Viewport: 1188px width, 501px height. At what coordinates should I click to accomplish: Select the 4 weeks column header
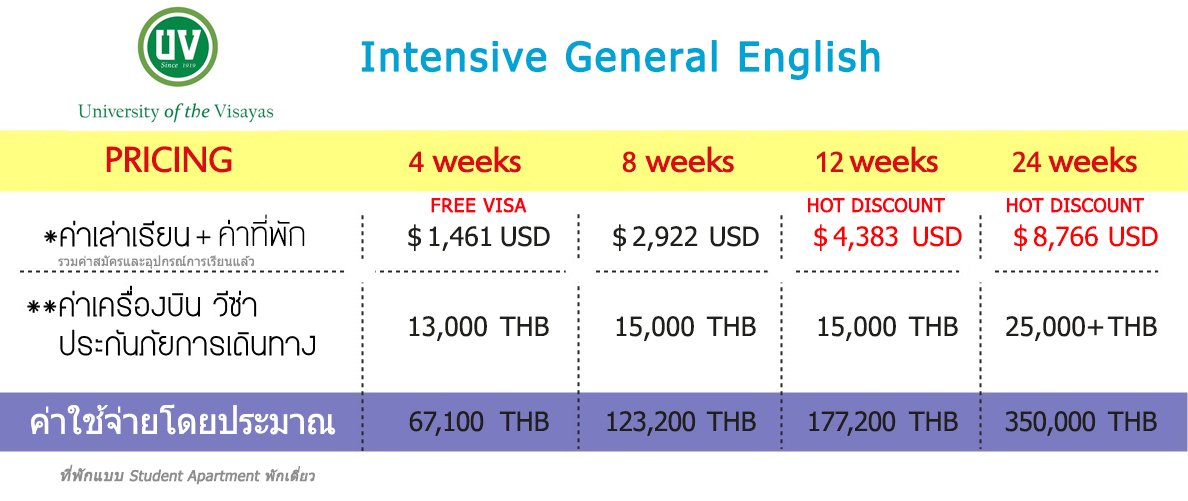tap(465, 161)
